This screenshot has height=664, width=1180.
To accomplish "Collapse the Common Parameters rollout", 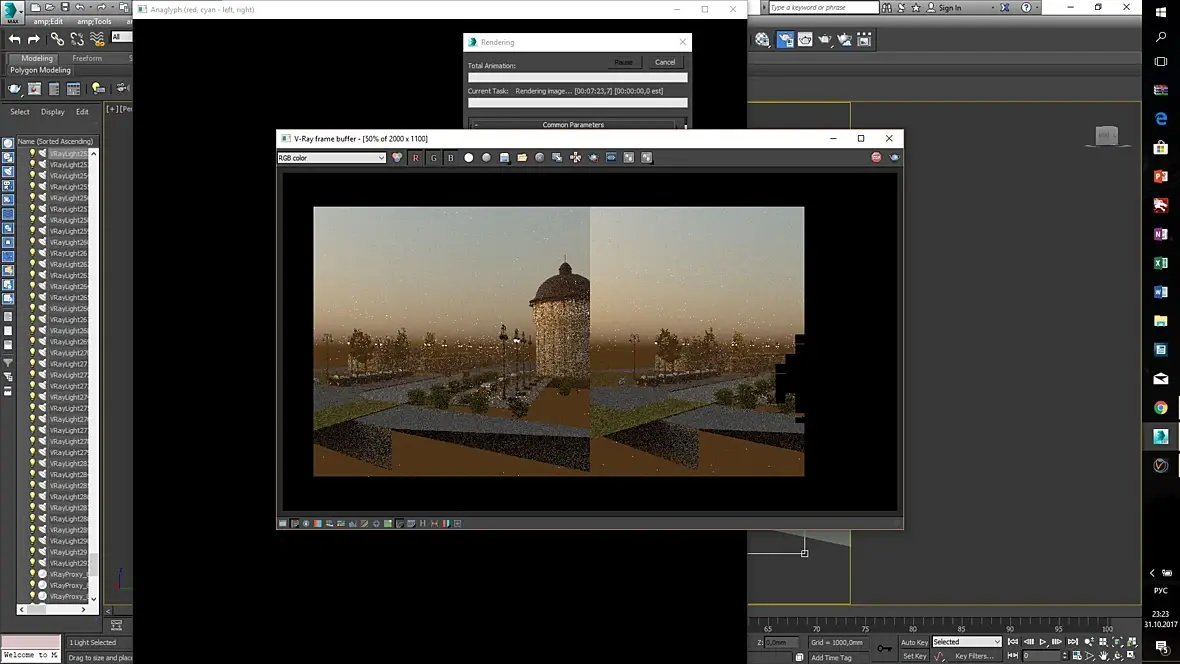I will [x=572, y=125].
